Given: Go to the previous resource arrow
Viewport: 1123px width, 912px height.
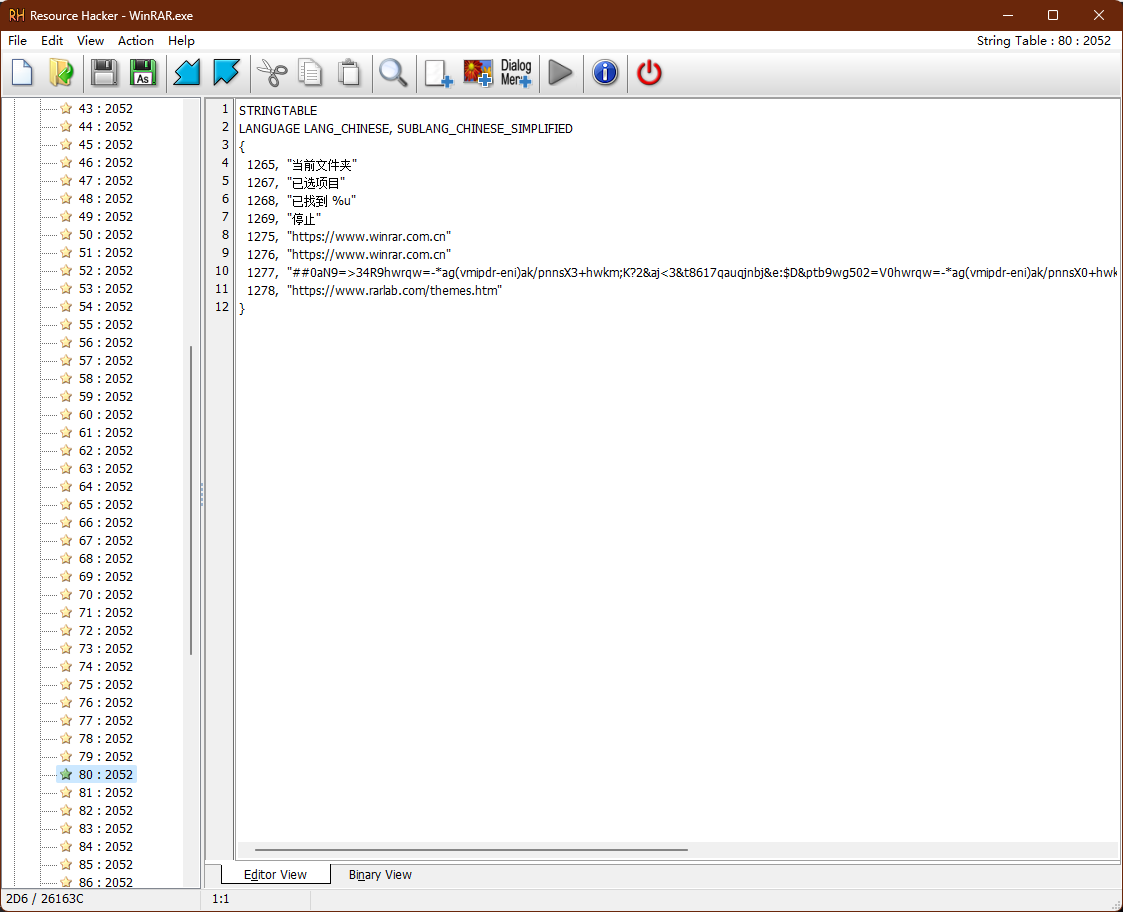Looking at the screenshot, I should pyautogui.click(x=187, y=73).
